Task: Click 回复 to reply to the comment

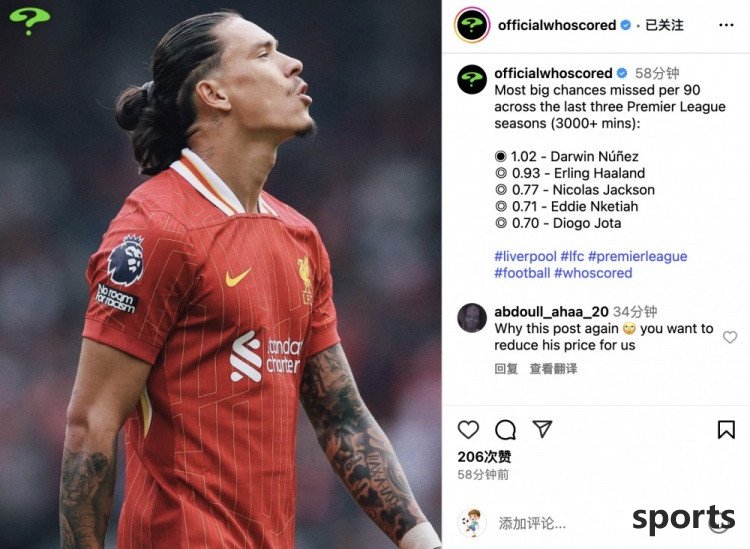Action: click(x=506, y=369)
